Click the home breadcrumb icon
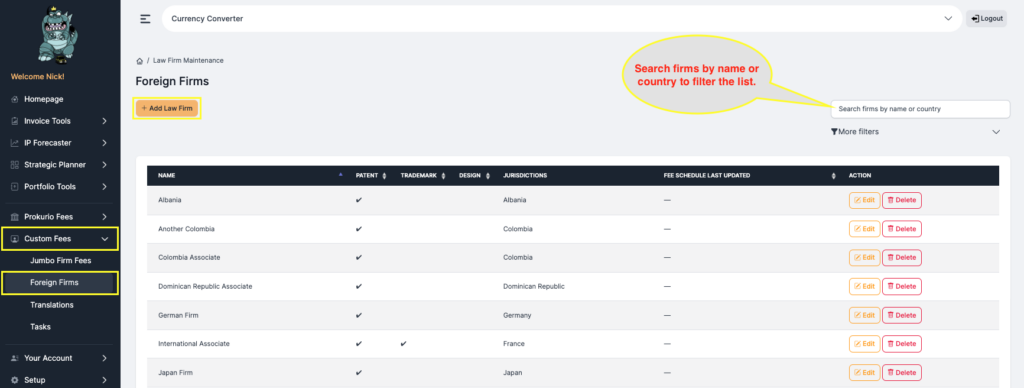Screen dimensions: 1024x388 [x=139, y=61]
